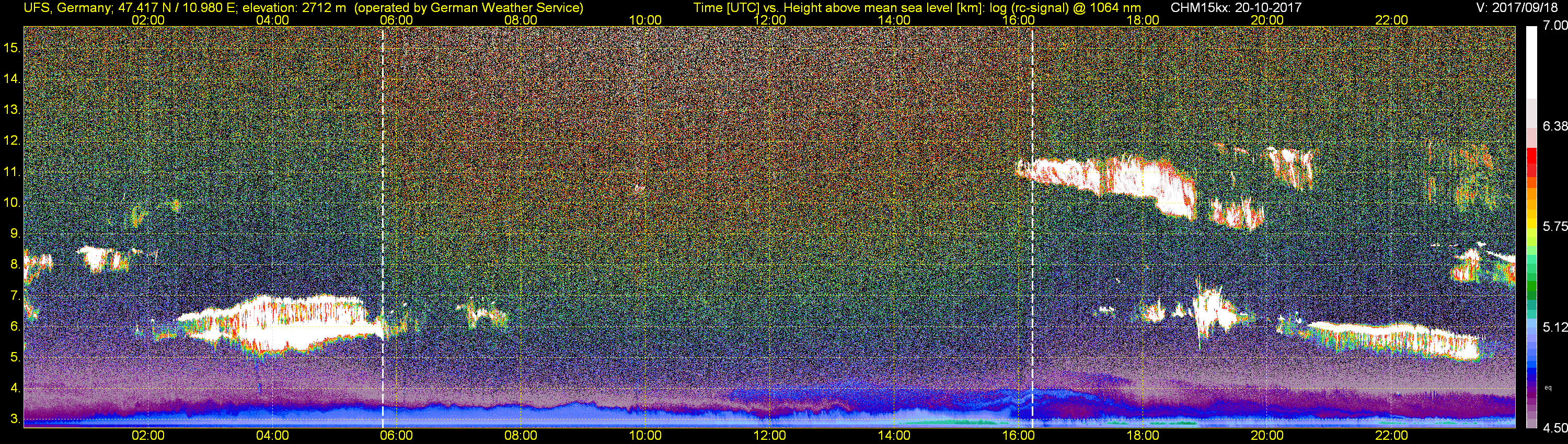Click the "elevation: 2712 m" text

[x=295, y=8]
